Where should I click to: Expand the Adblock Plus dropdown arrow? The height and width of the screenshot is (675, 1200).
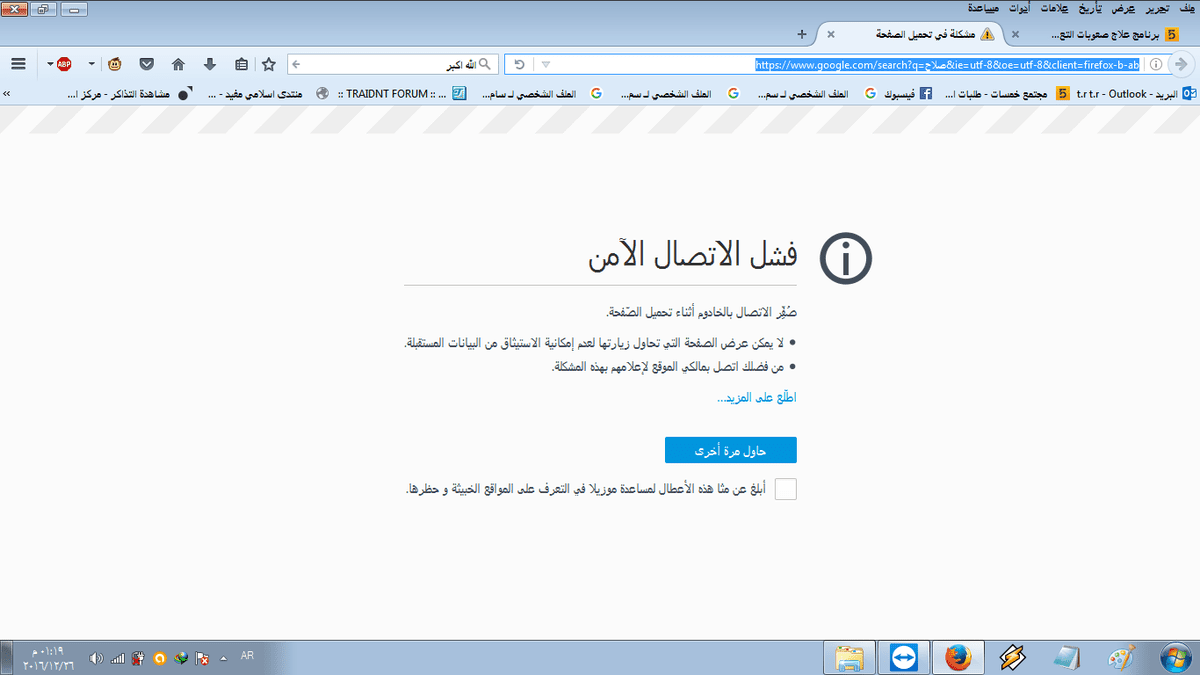click(x=49, y=64)
